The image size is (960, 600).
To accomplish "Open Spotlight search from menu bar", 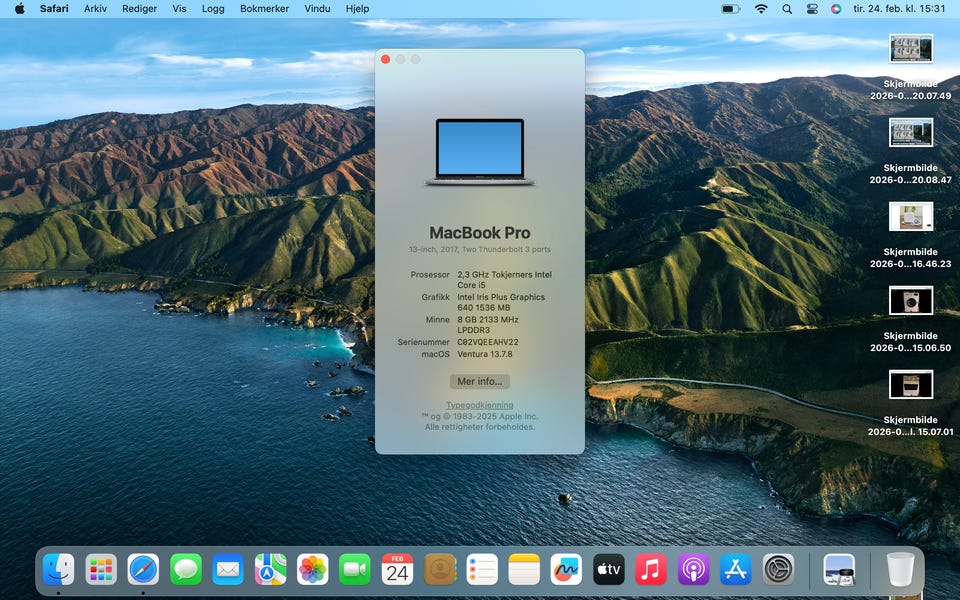I will coord(787,8).
